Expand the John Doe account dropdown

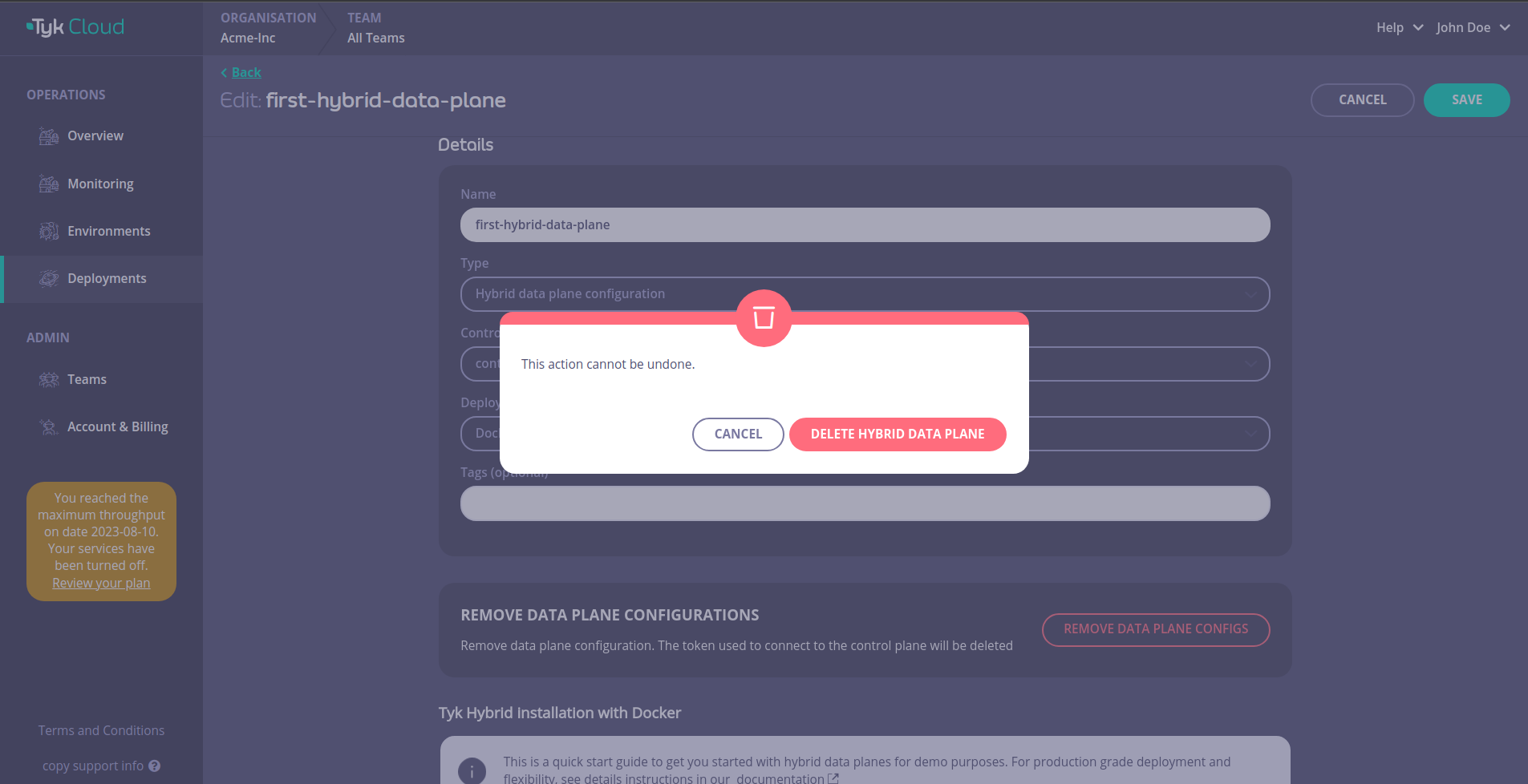pyautogui.click(x=1471, y=26)
